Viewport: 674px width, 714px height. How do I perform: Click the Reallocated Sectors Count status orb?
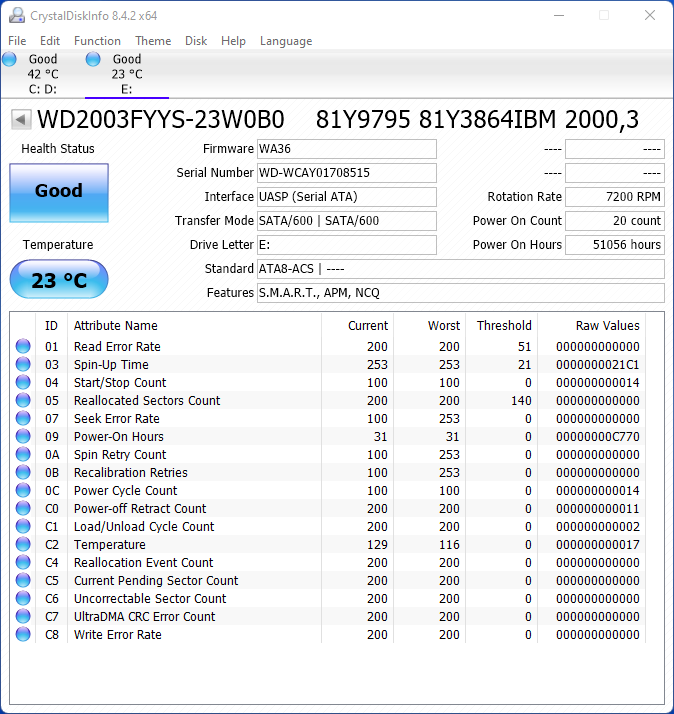tap(23, 401)
